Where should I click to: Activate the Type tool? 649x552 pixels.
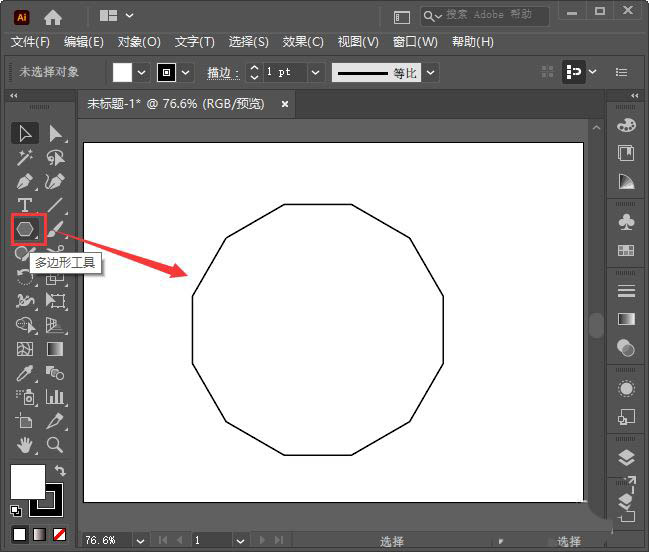coord(25,205)
